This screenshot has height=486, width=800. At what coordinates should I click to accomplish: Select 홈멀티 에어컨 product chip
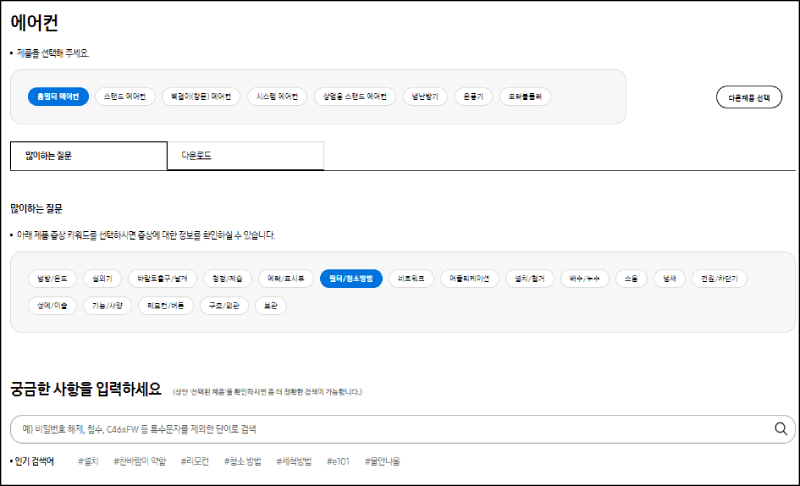(58, 96)
